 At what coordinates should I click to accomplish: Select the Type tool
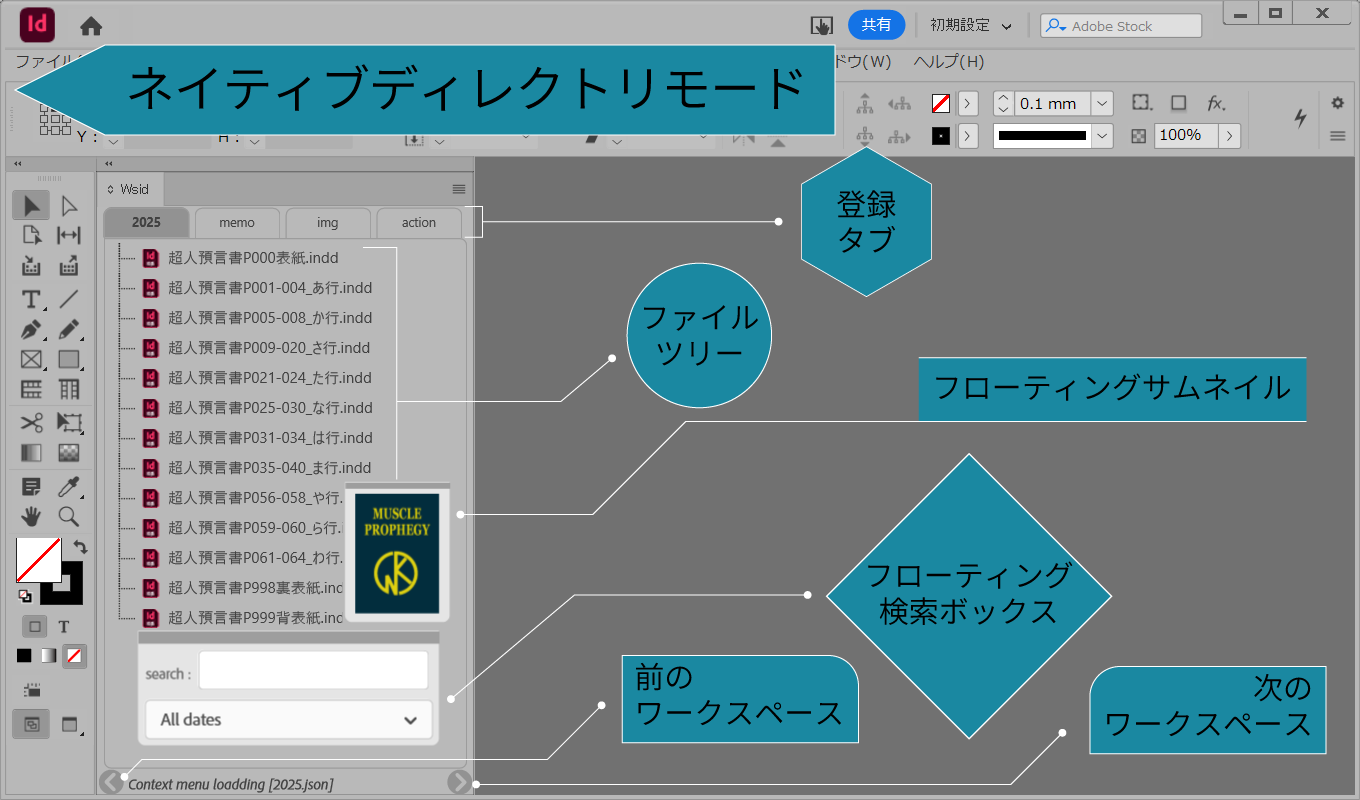[31, 299]
